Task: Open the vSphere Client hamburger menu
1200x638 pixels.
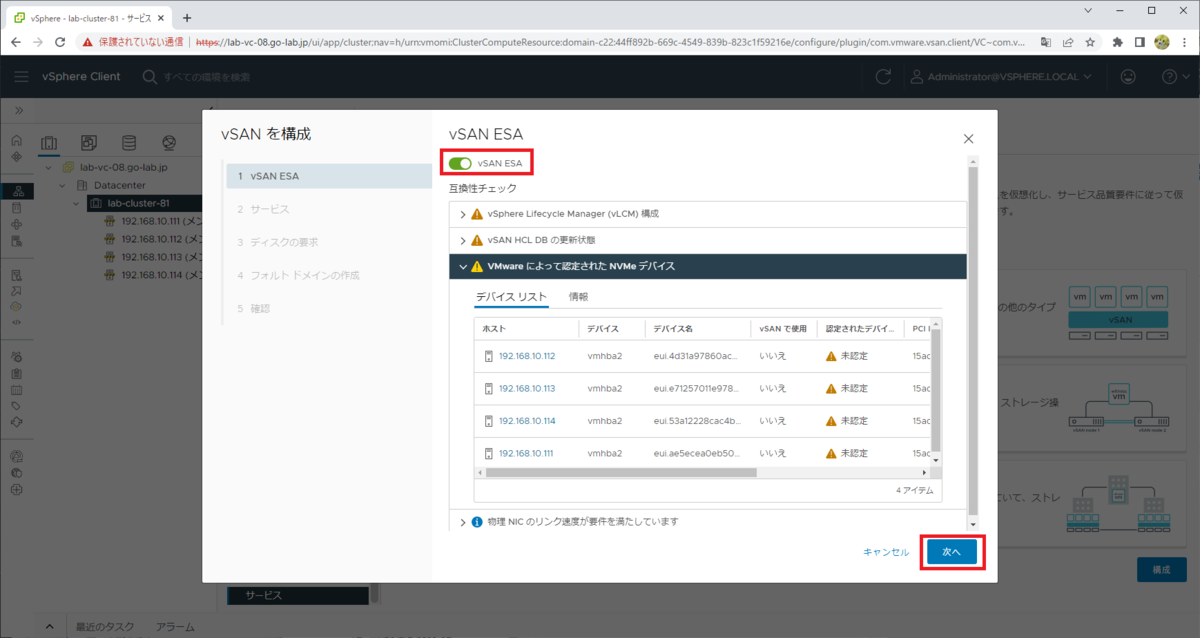Action: click(x=22, y=77)
